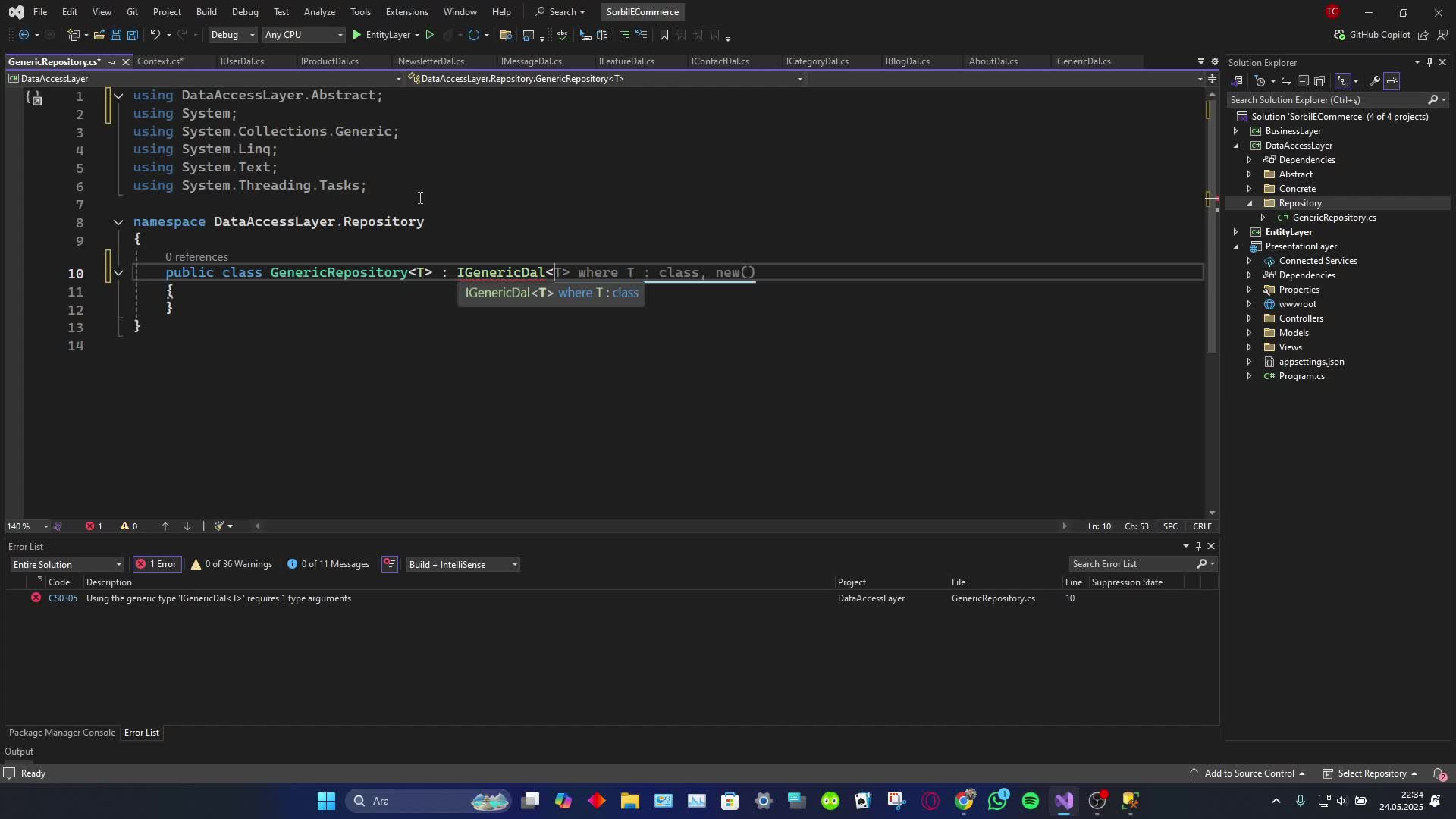Pin the Solution Explorer panel
Image resolution: width=1456 pixels, height=819 pixels.
(1429, 62)
